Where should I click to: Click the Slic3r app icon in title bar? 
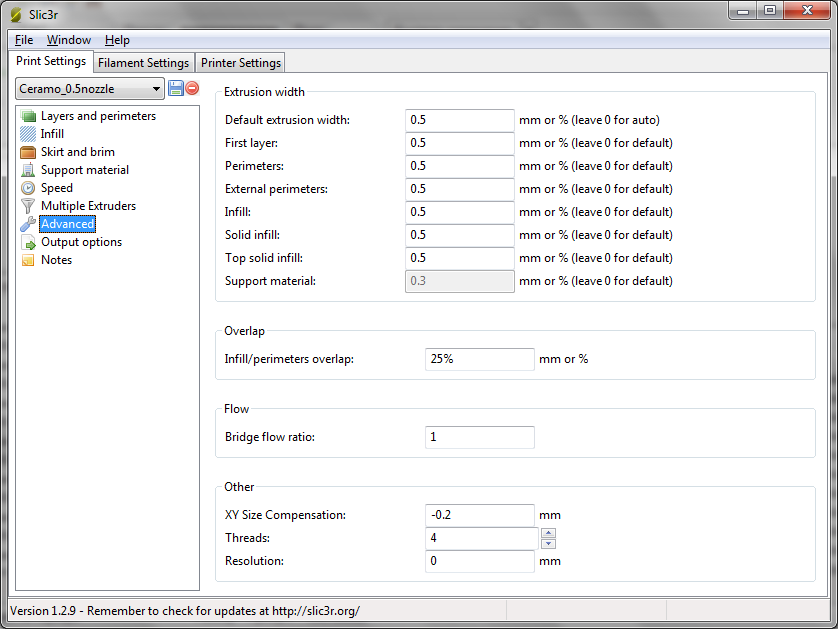(16, 14)
